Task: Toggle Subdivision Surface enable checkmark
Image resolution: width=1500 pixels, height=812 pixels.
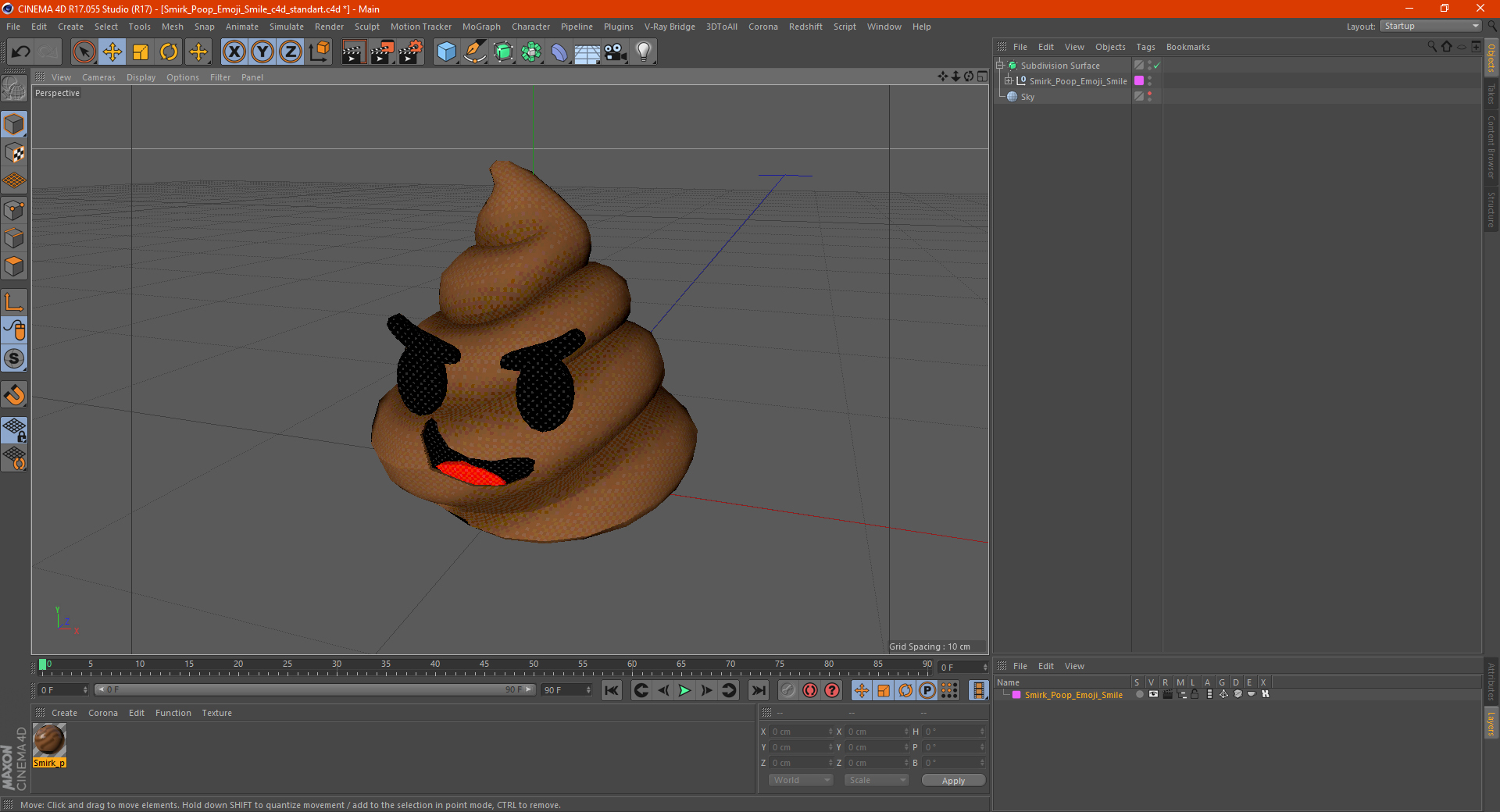Action: (x=1157, y=66)
